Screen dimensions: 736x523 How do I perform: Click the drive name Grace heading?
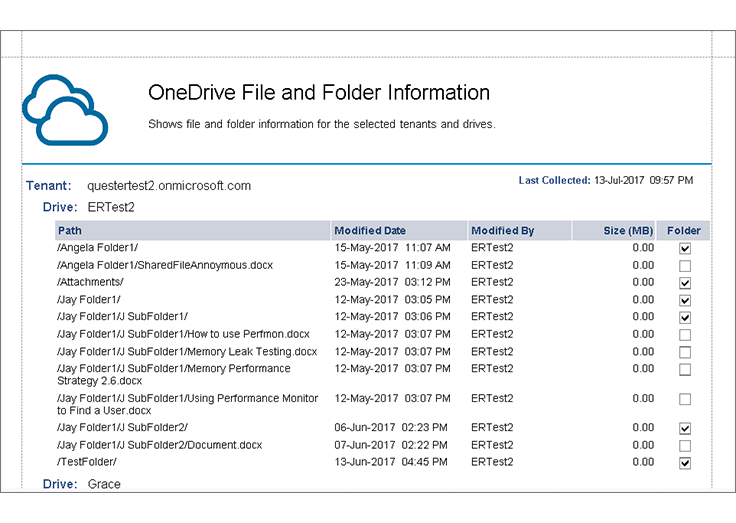pyautogui.click(x=104, y=484)
